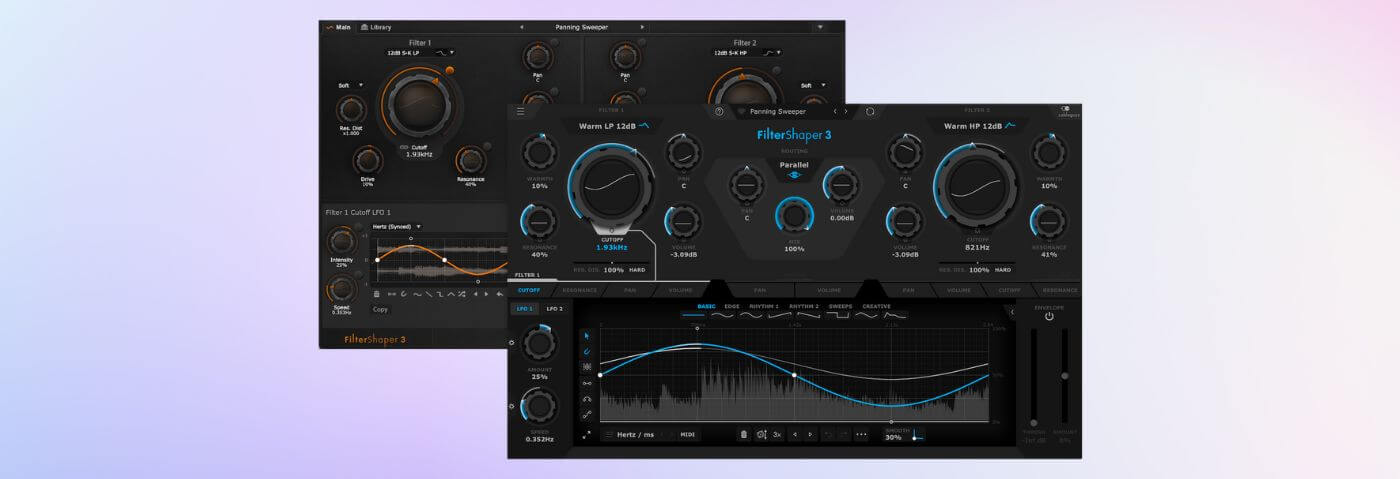The width and height of the screenshot is (1400, 479).
Task: Click settings gear beside Amount knob
Action: pos(512,343)
